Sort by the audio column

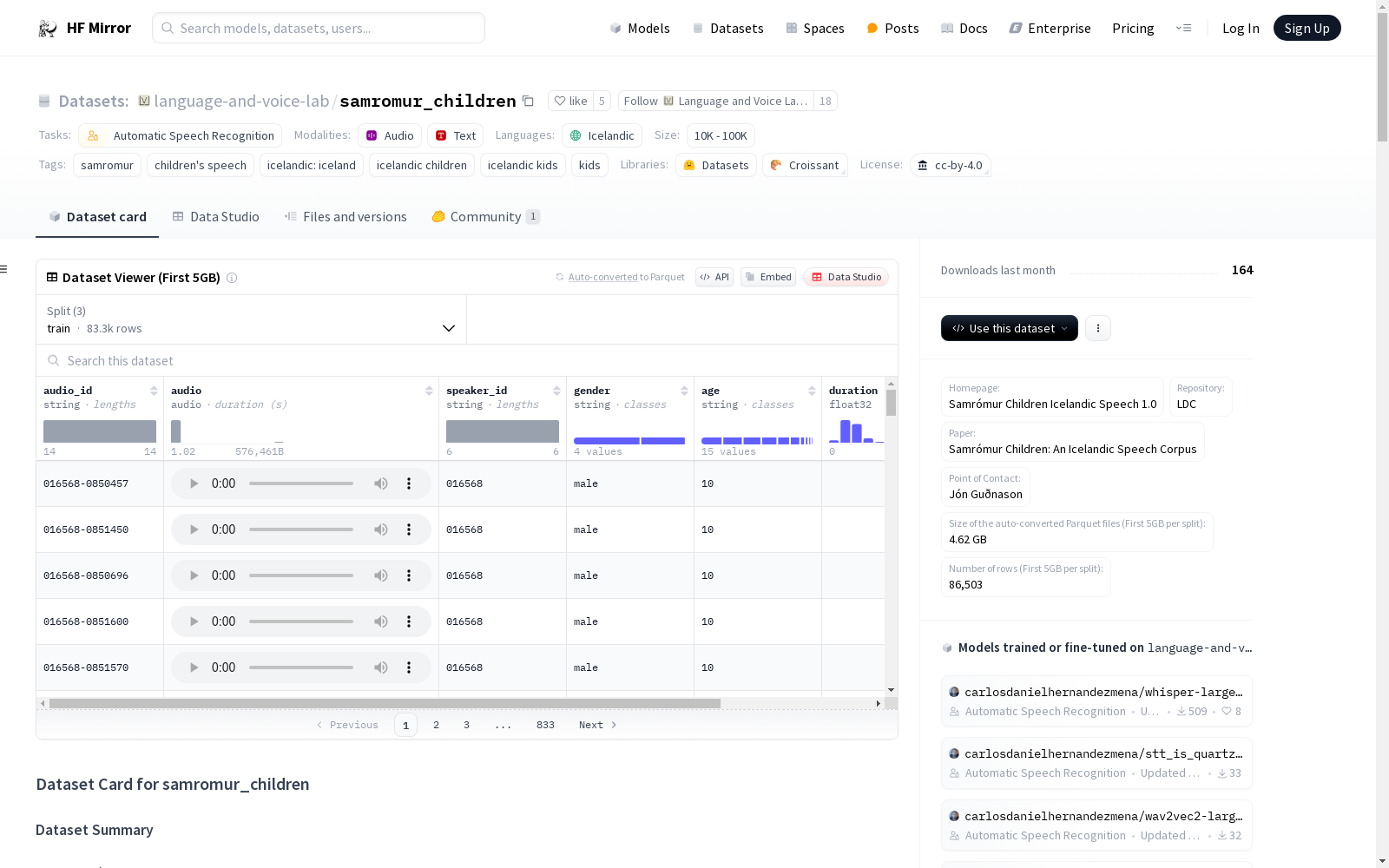click(429, 391)
